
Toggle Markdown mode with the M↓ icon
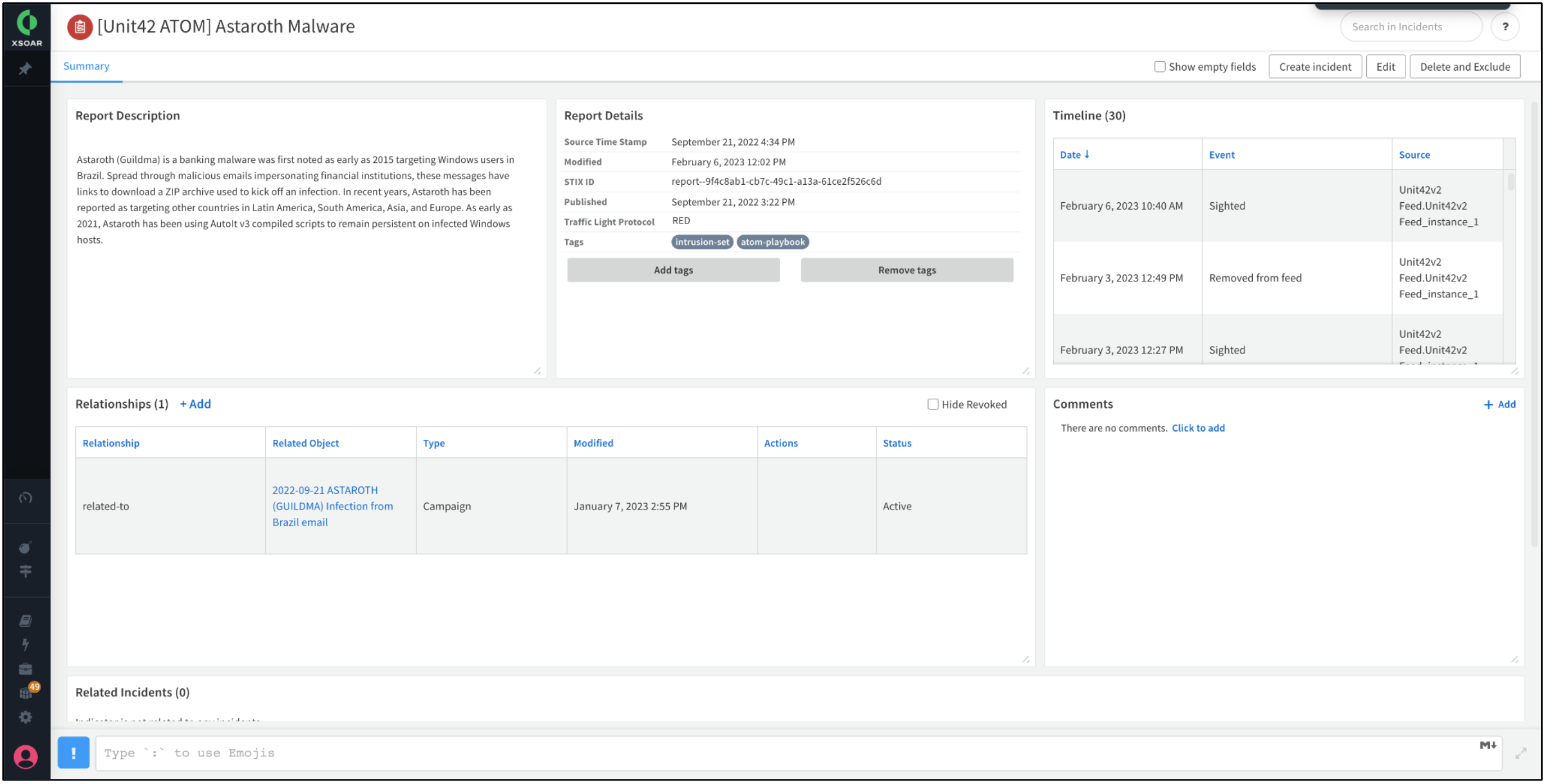tap(1487, 745)
